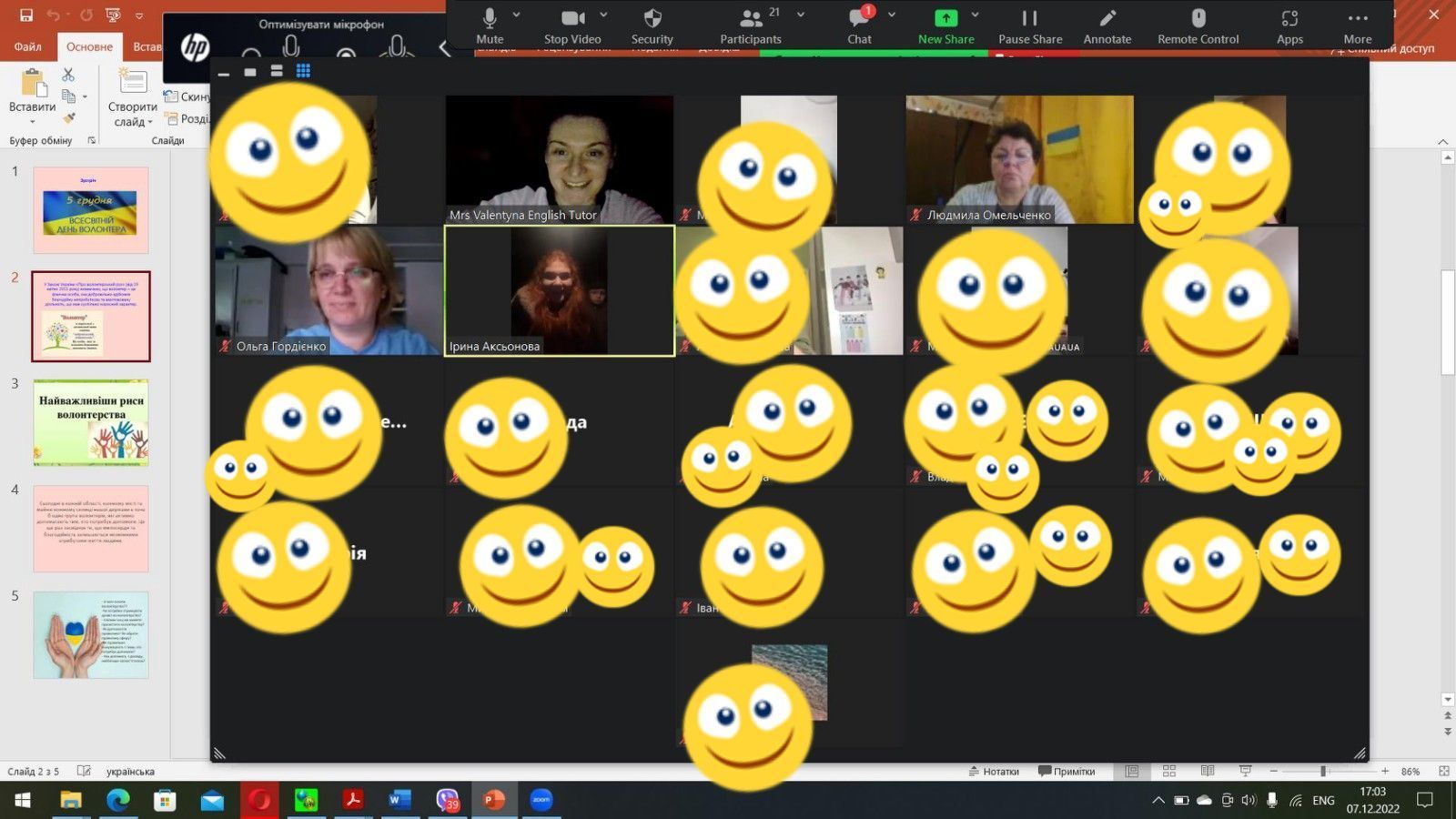1456x819 pixels.
Task: Switch video panel to single thumbnail view
Action: (250, 72)
